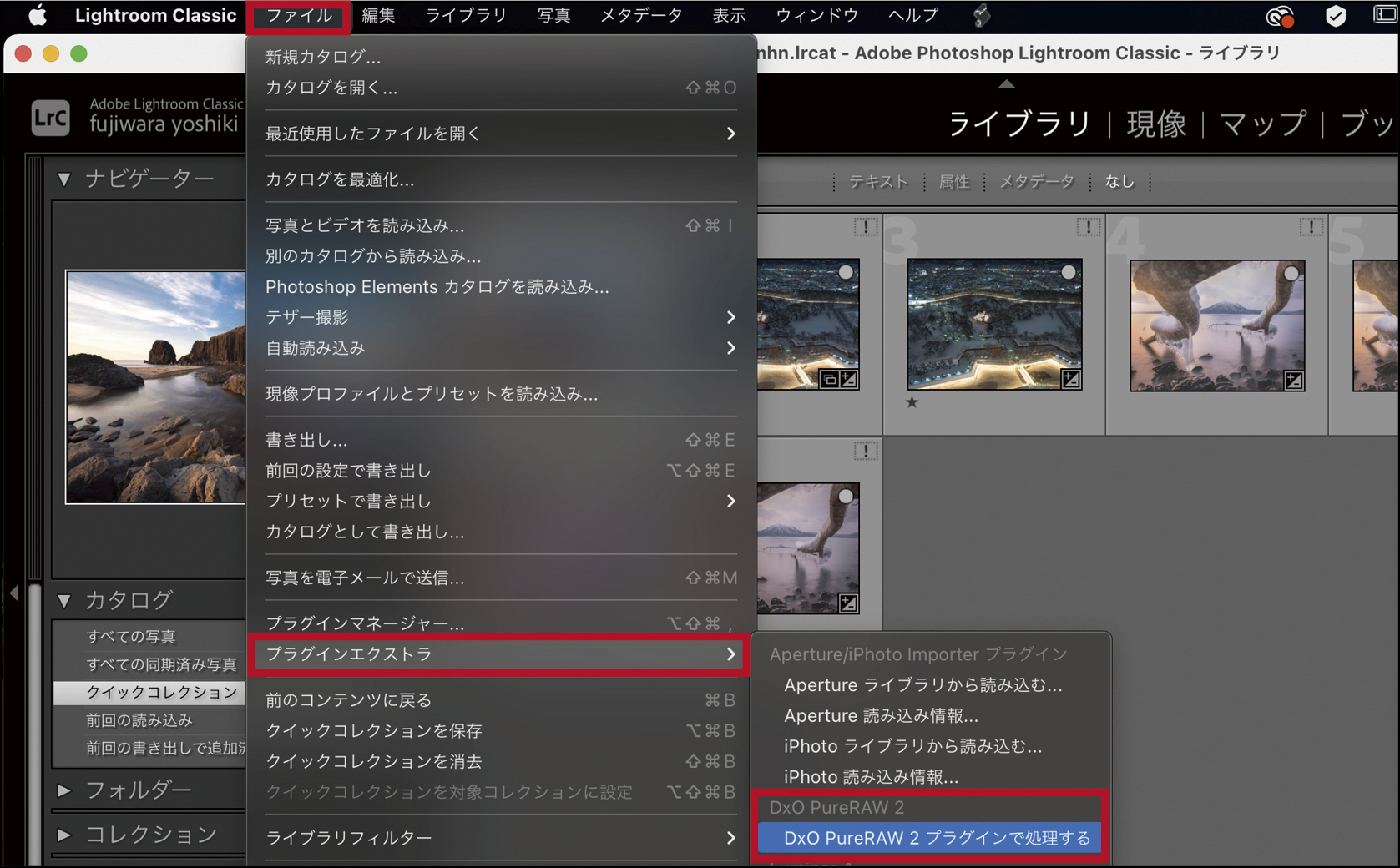Choose クイックコレクションを消去 menu item

(x=501, y=761)
